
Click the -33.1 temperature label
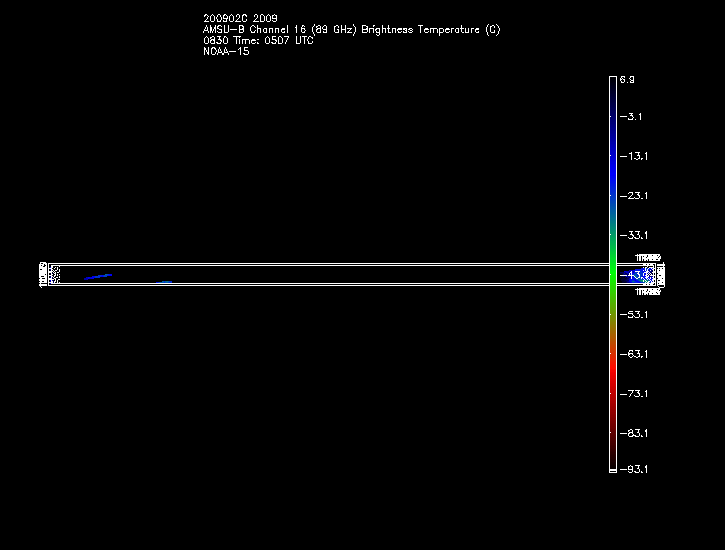point(633,235)
